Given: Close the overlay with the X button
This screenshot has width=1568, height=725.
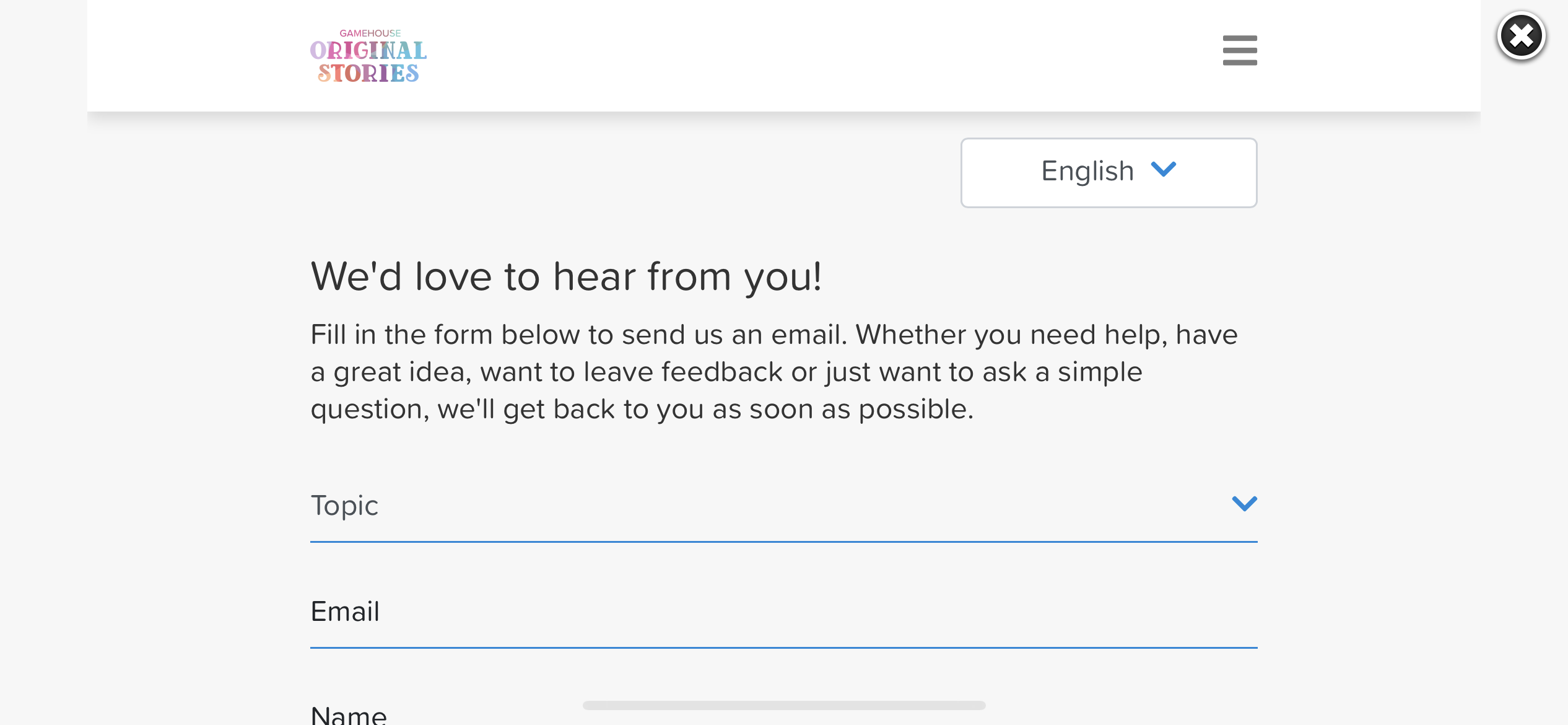Looking at the screenshot, I should tap(1521, 36).
